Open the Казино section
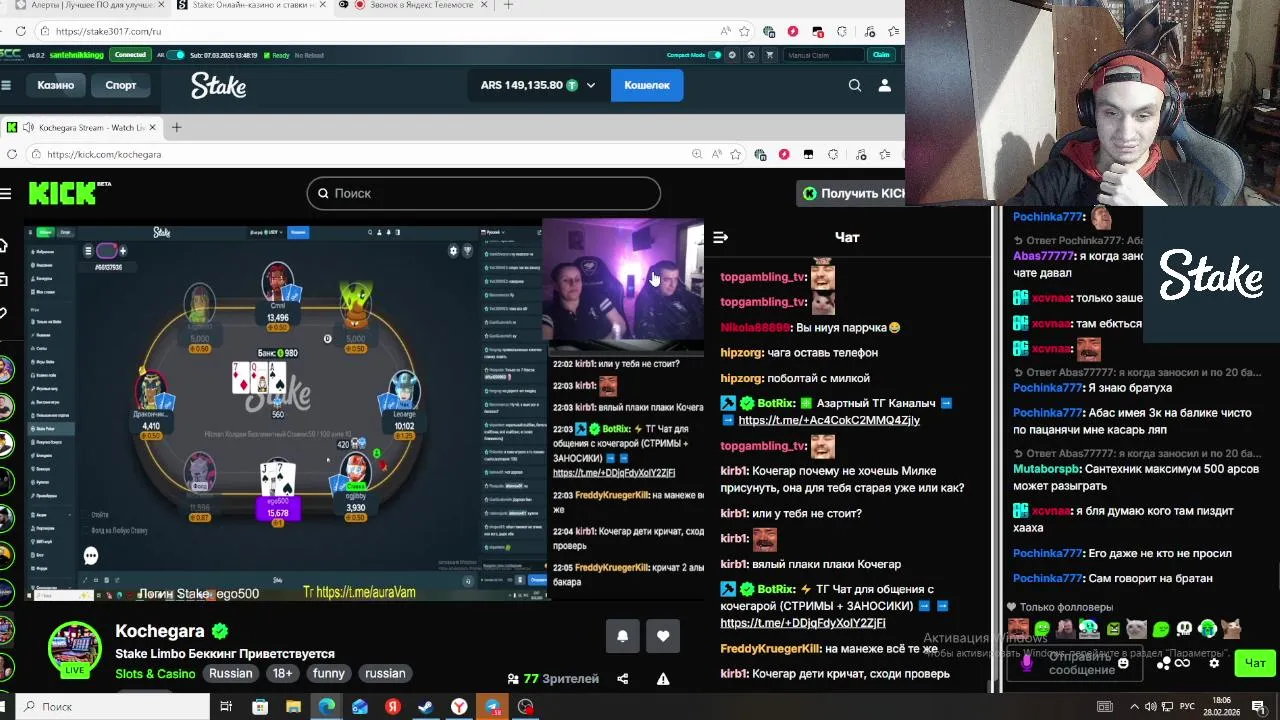The height and width of the screenshot is (720, 1280). pos(56,85)
